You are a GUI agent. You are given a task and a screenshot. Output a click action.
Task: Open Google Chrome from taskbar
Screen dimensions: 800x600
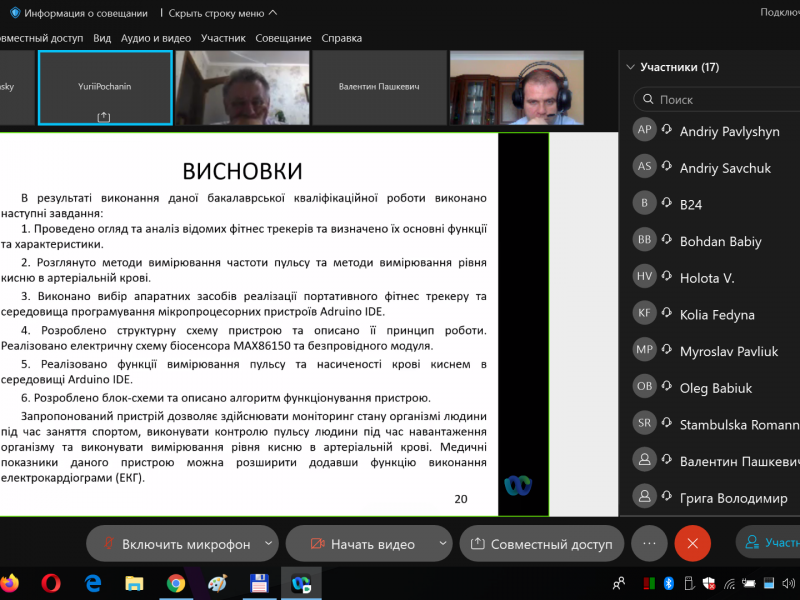click(176, 583)
